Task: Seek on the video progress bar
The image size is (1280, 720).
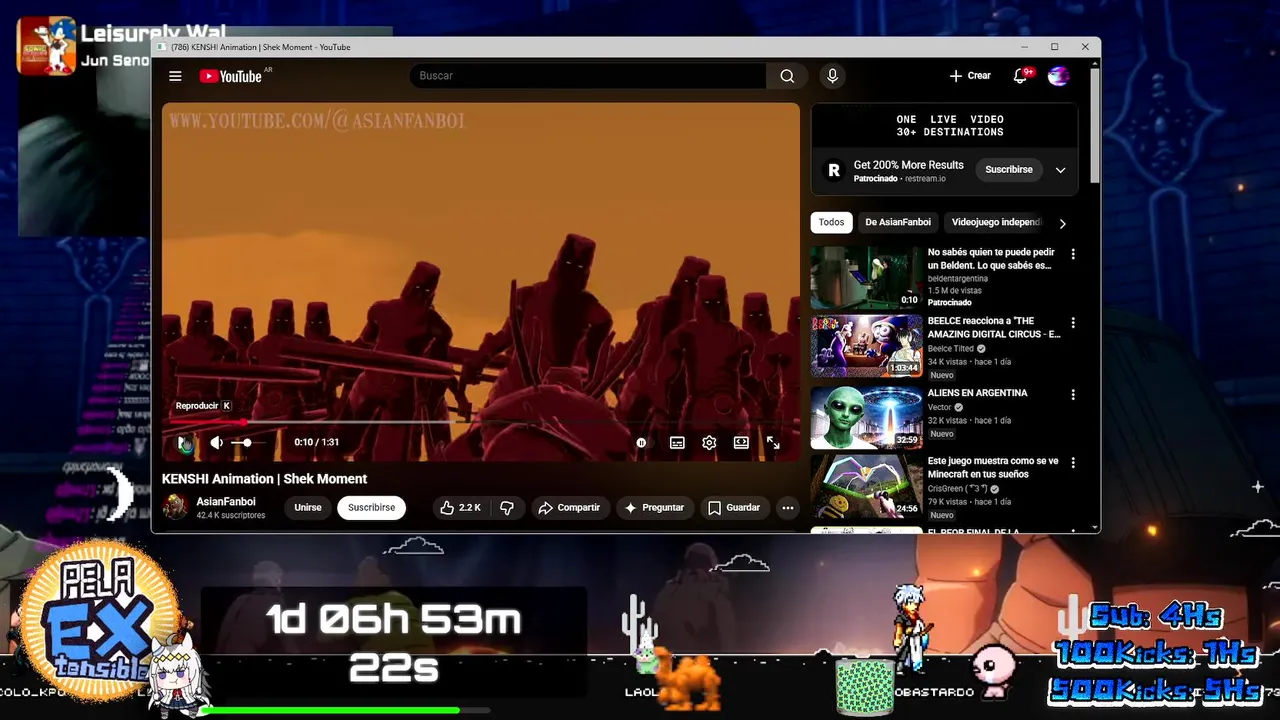Action: tap(481, 422)
